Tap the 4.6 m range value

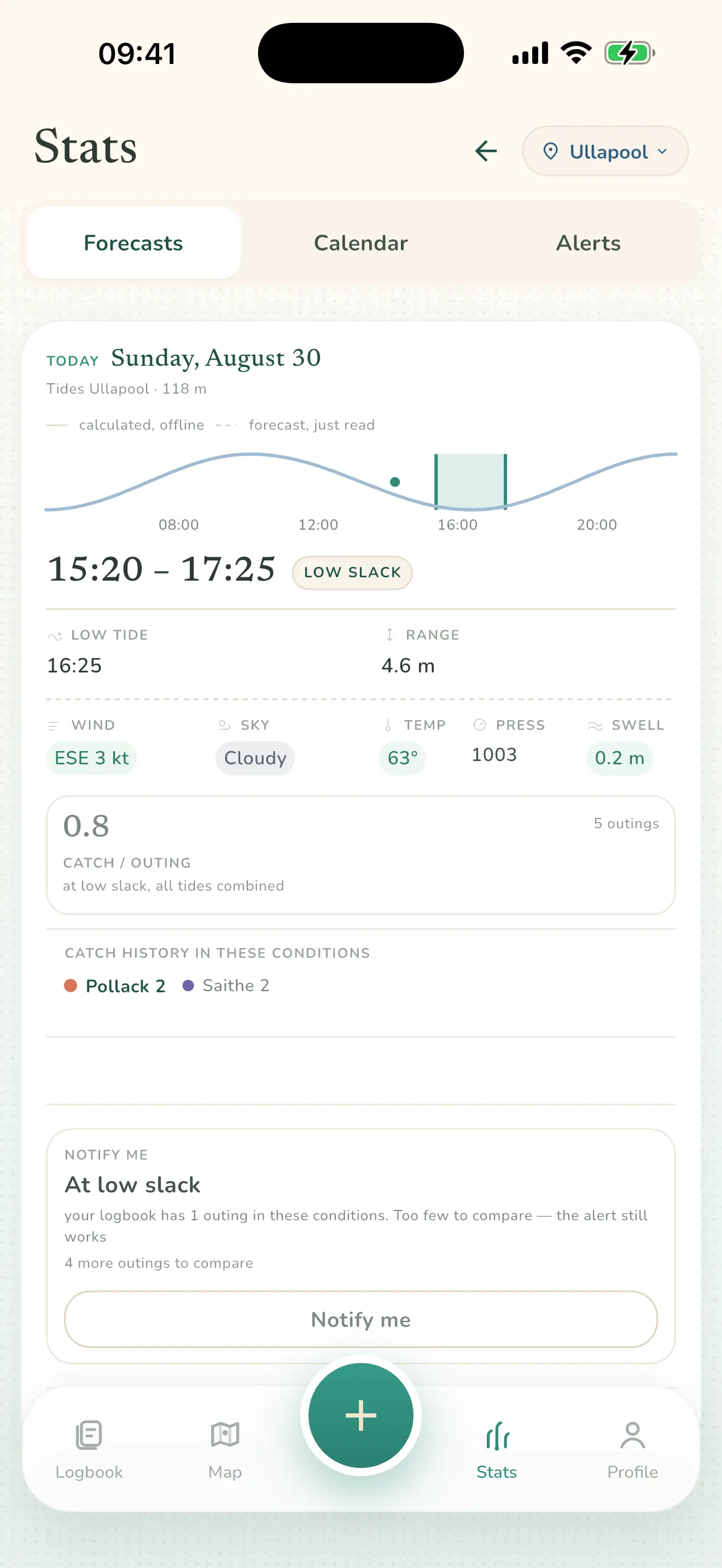pos(408,665)
